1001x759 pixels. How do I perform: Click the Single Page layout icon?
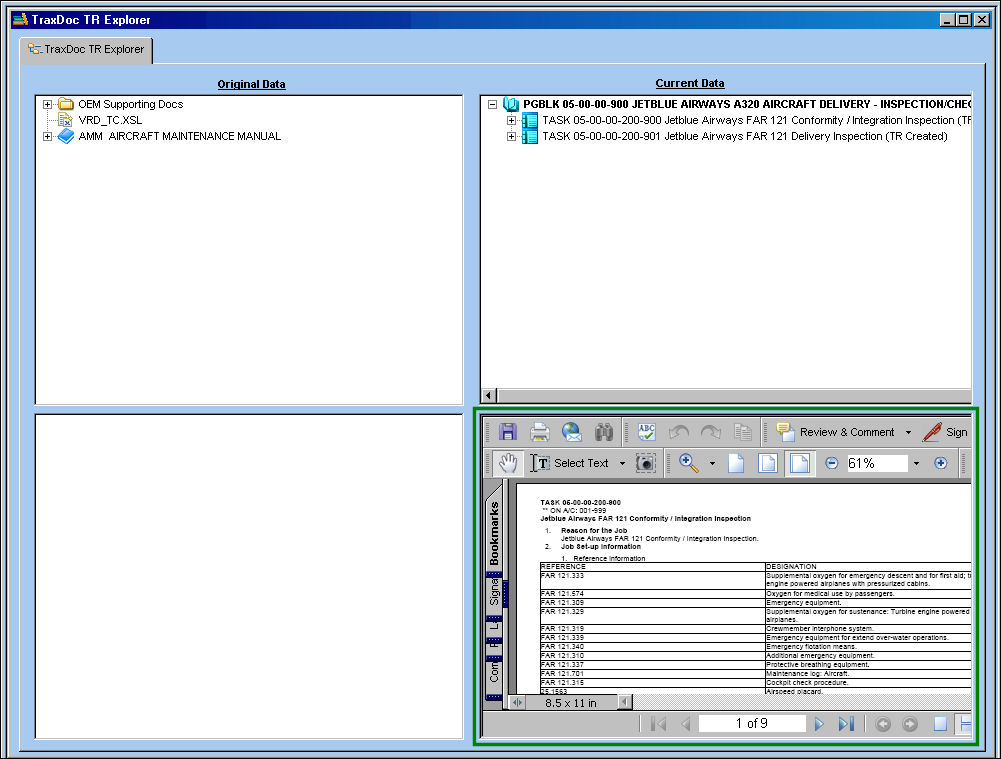click(940, 723)
